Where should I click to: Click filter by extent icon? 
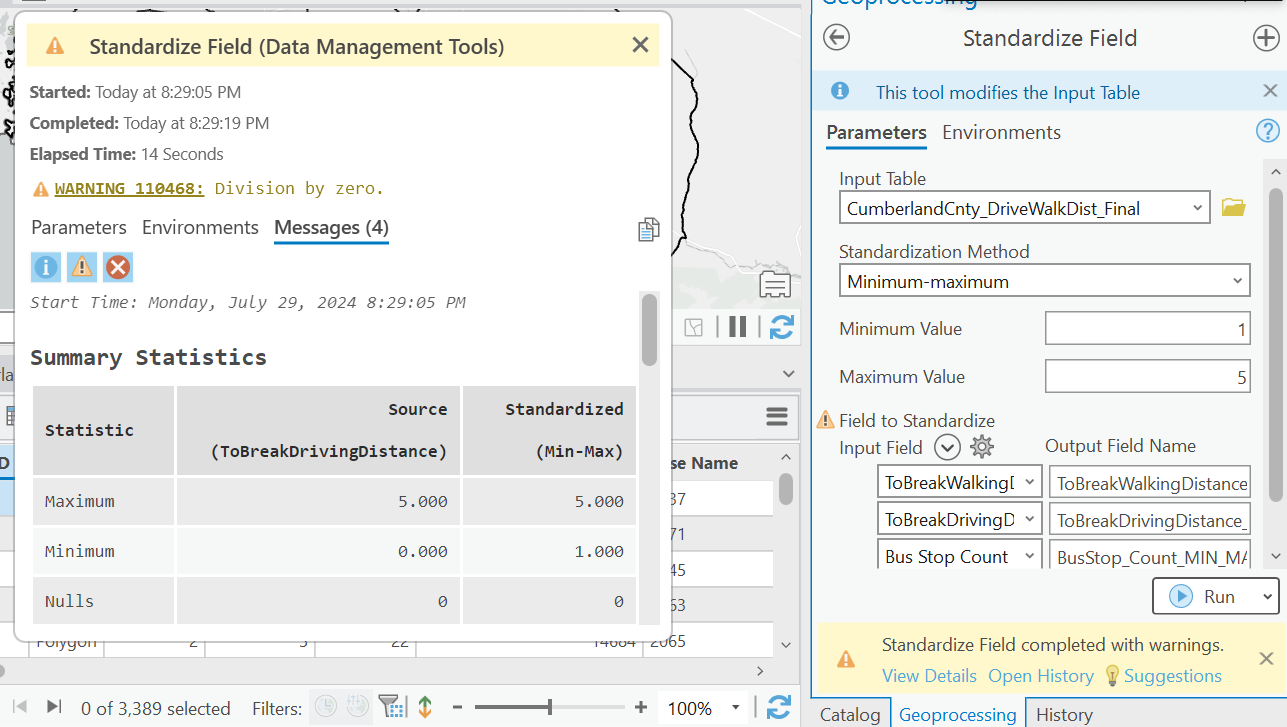(x=393, y=708)
